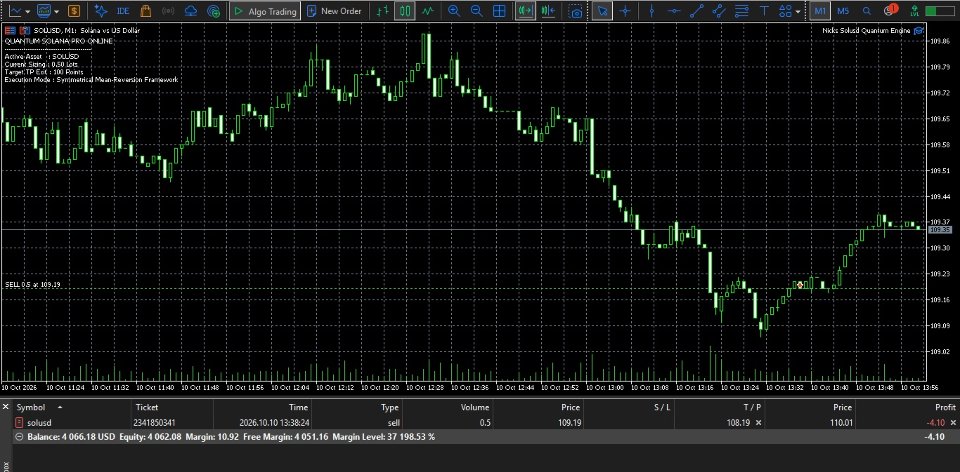Click the copy trading radar icon
Image resolution: width=960 pixels, height=472 pixels.
point(214,11)
